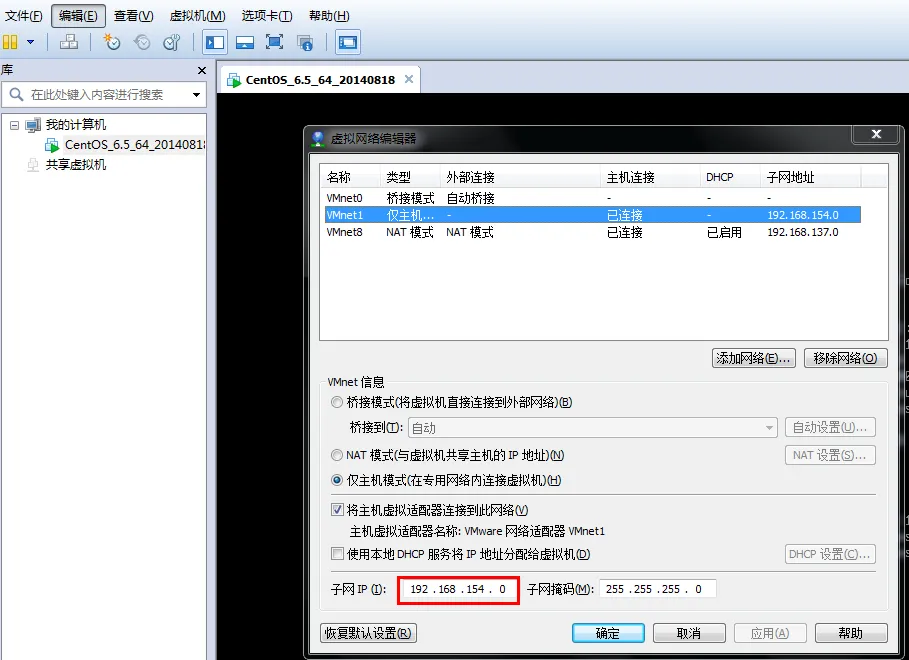The width and height of the screenshot is (909, 660).
Task: Open the snapshot manager icon
Action: tap(172, 42)
